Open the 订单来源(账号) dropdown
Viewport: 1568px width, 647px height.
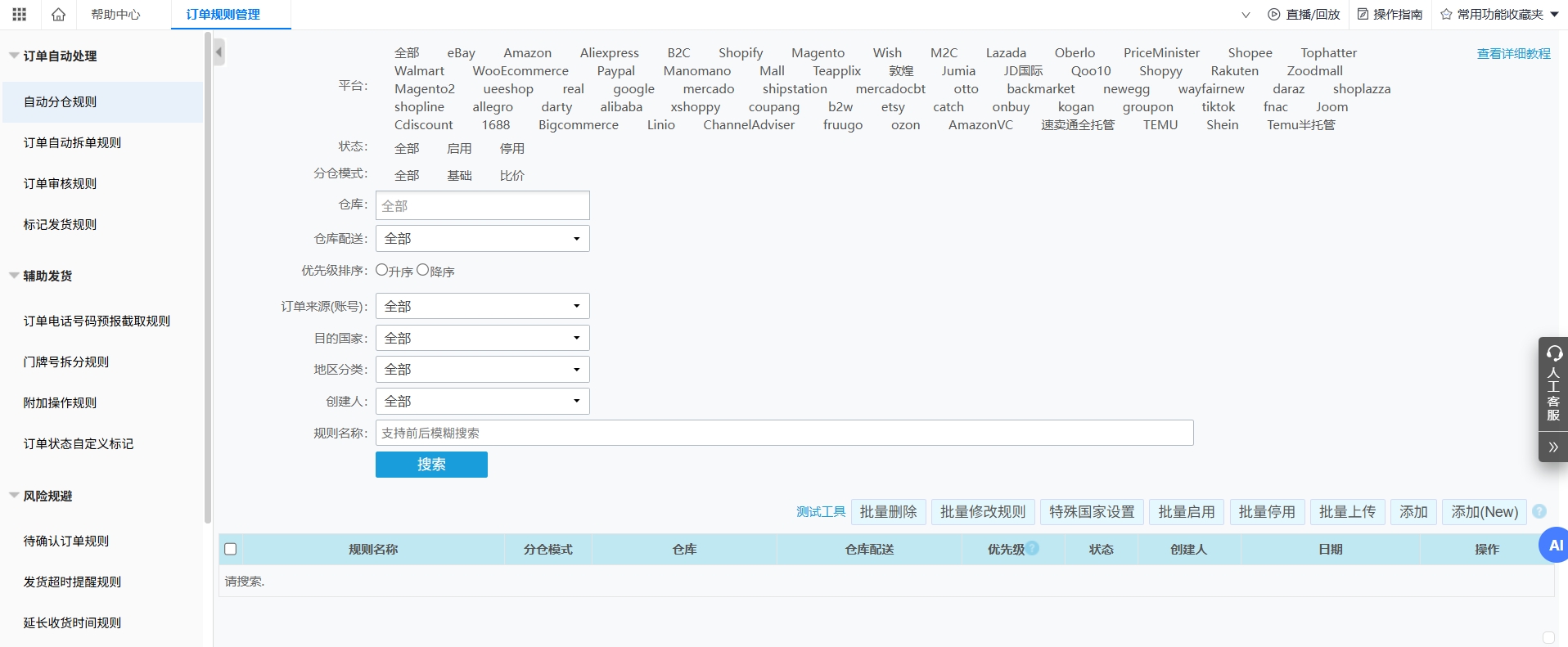[482, 306]
